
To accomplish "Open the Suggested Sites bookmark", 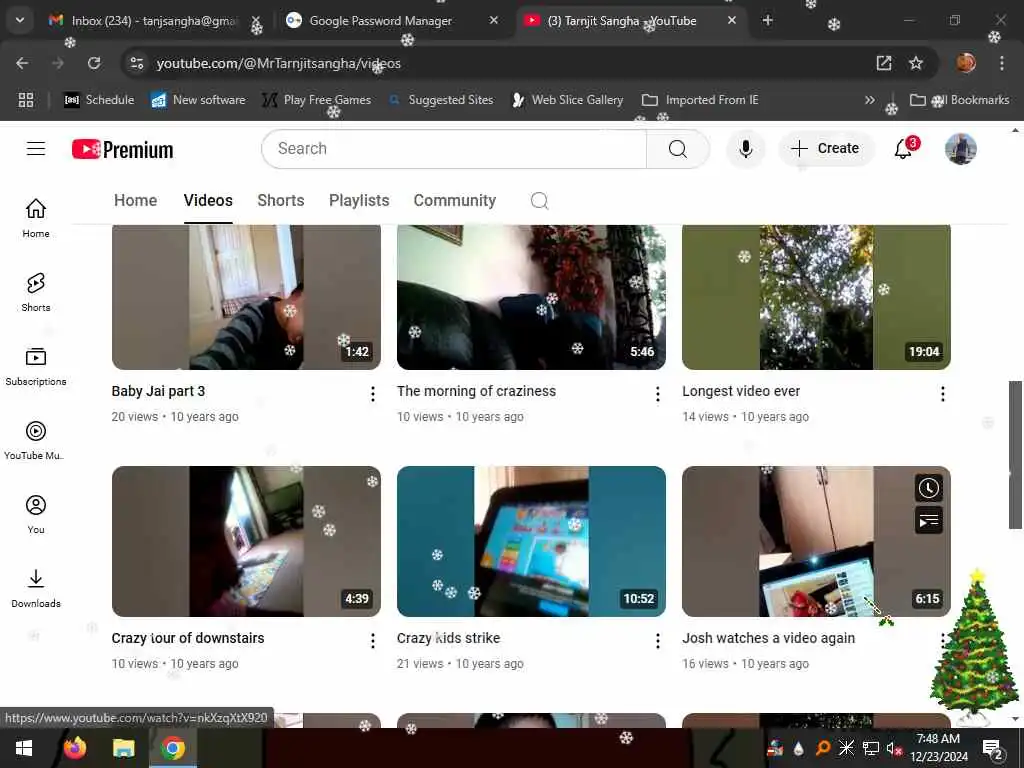I will (441, 100).
